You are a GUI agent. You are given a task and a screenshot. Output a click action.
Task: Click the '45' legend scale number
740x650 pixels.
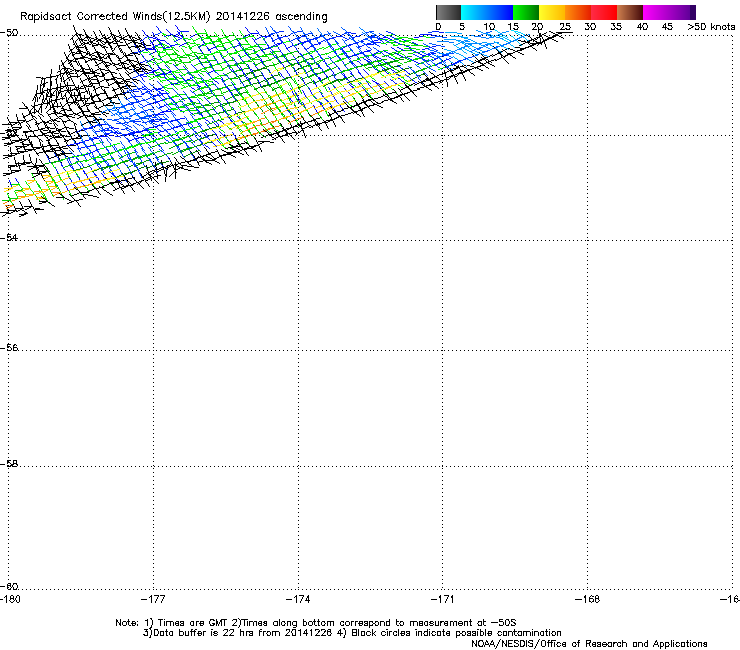pos(667,27)
